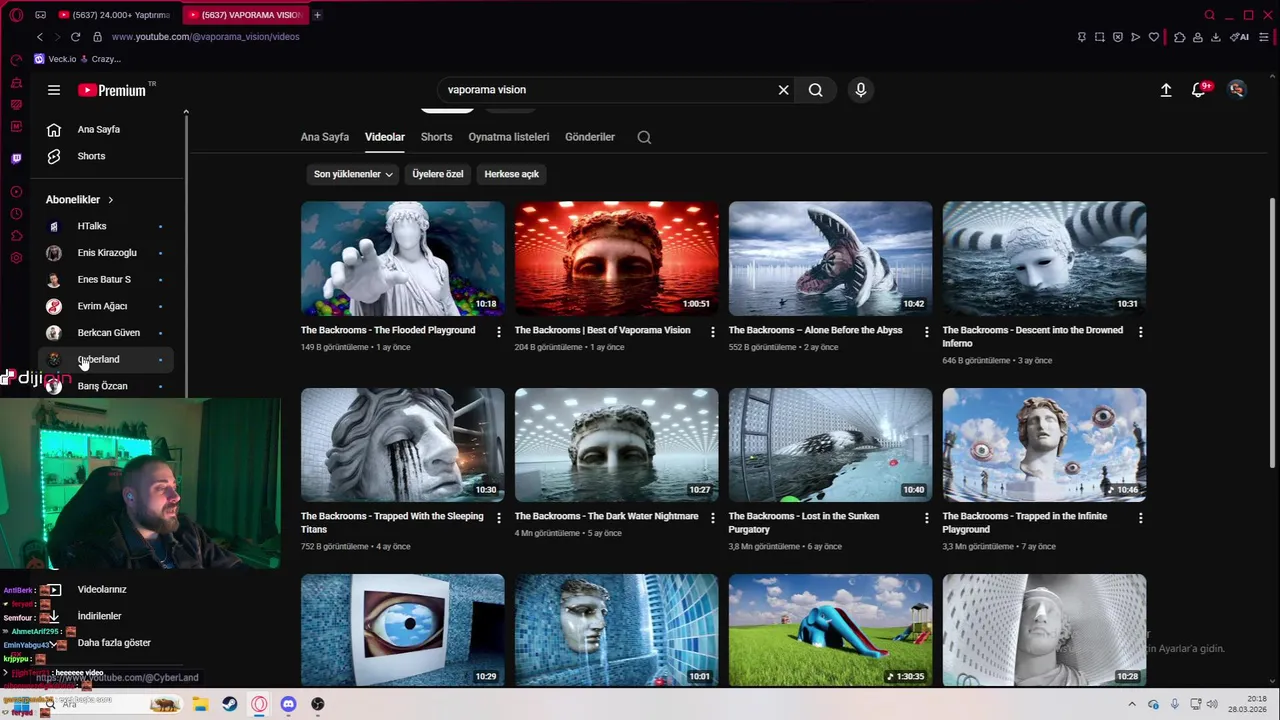1280x720 pixels.
Task: Open options for Trapped With the Sleeping Titans
Action: point(499,518)
